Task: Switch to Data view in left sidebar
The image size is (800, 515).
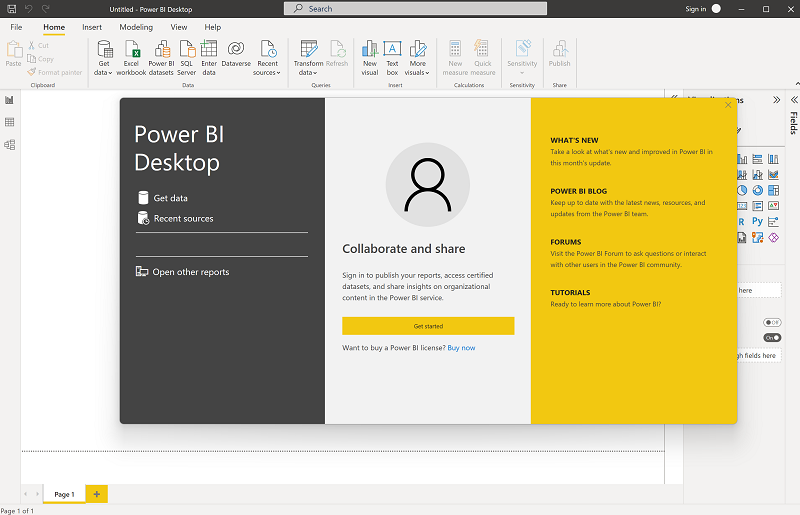Action: click(9, 122)
